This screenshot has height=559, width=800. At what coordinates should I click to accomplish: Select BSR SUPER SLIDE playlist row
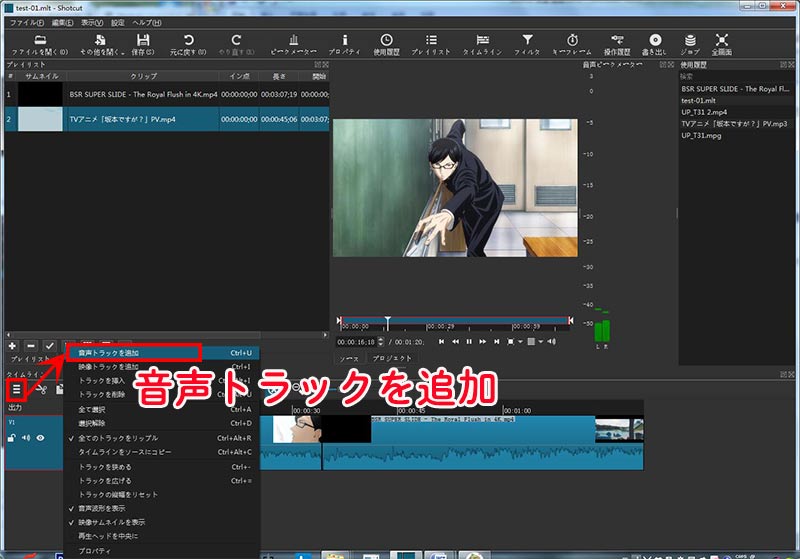[167, 94]
